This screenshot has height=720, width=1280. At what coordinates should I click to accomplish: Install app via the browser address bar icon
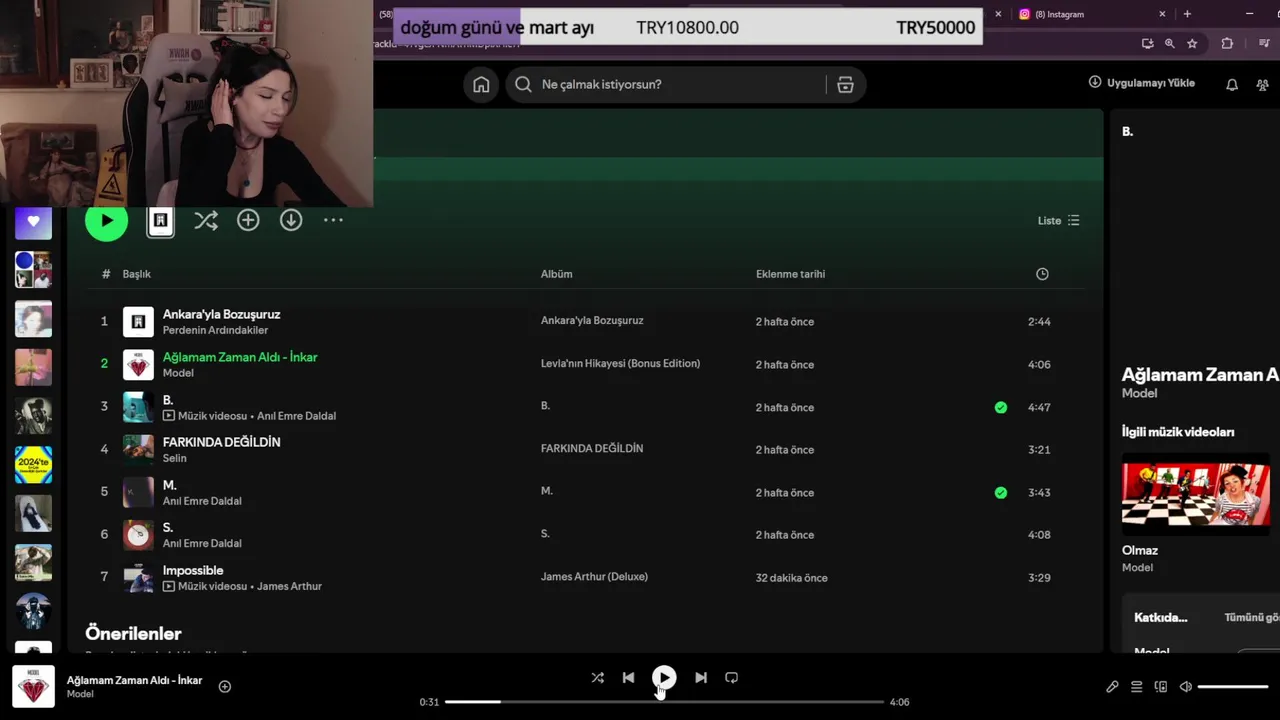[1147, 44]
